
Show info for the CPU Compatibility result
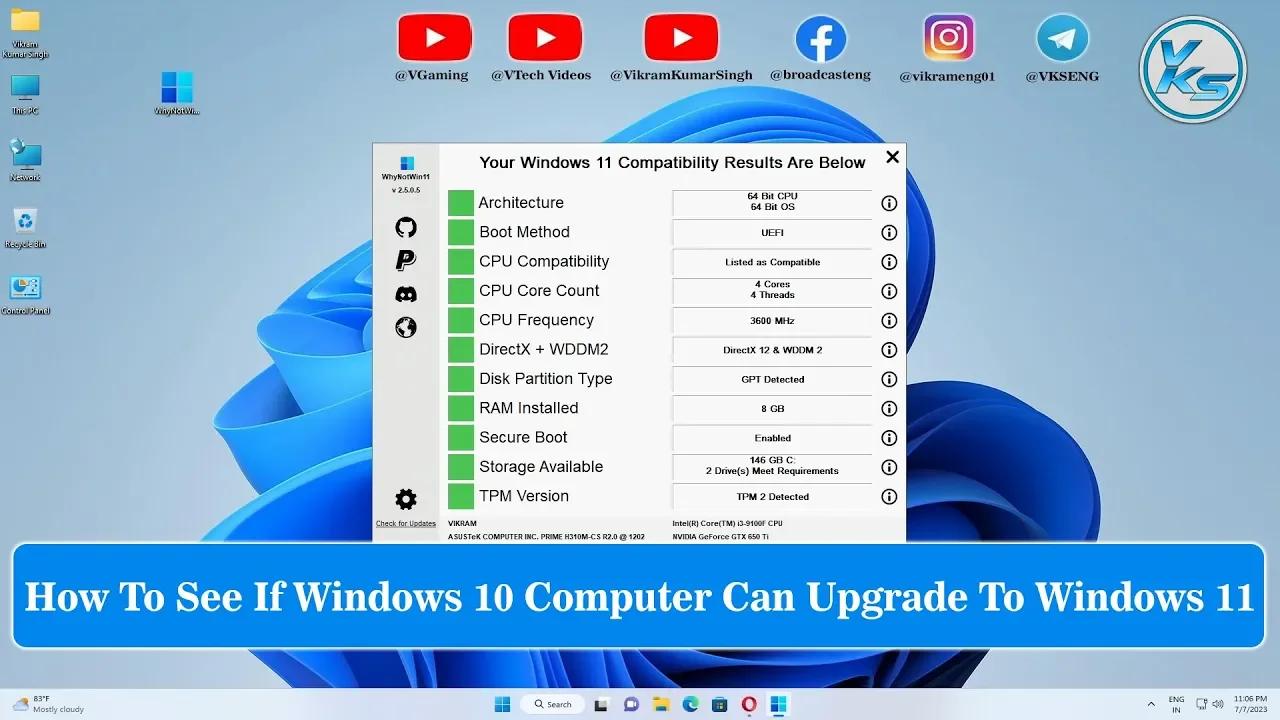(x=889, y=262)
